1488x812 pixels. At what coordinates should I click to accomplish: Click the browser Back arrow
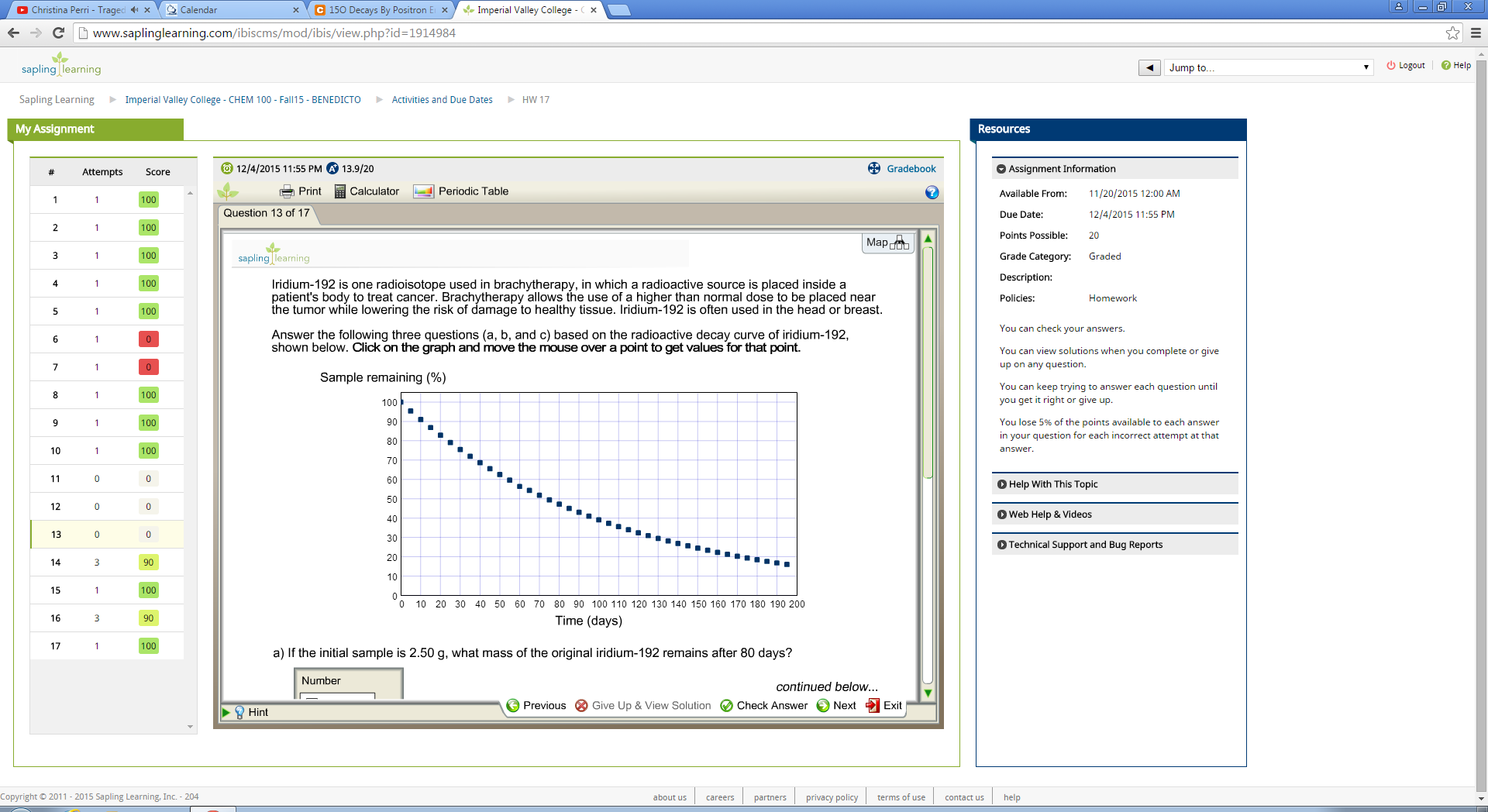(13, 33)
